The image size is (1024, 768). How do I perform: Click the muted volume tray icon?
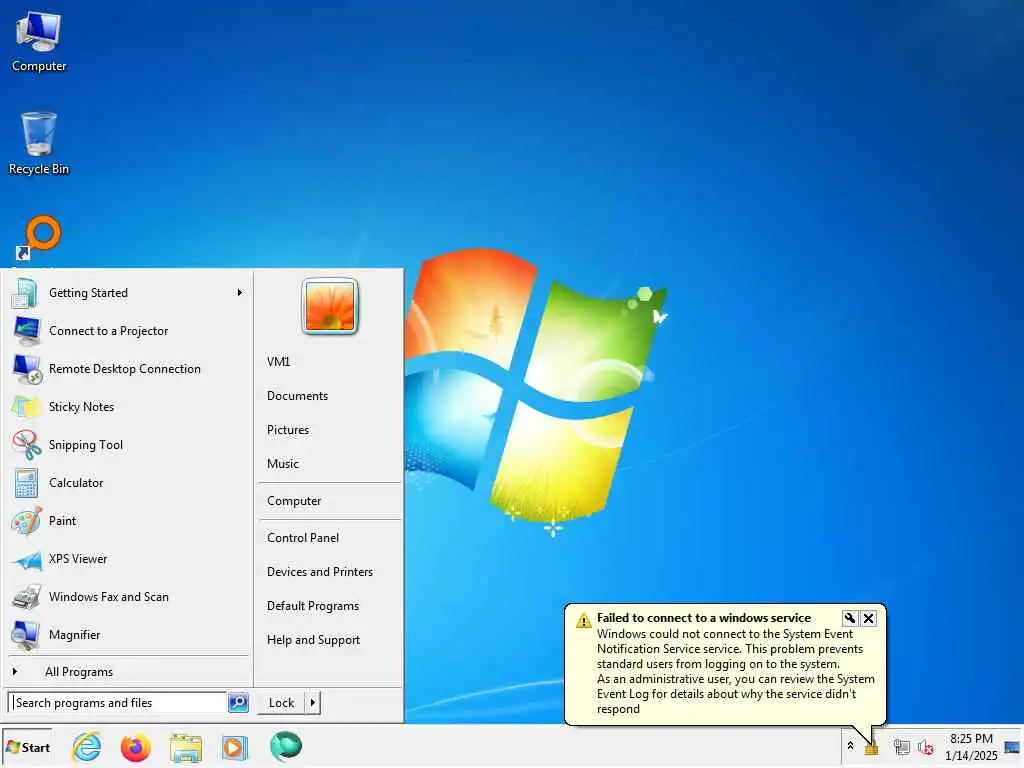[925, 747]
